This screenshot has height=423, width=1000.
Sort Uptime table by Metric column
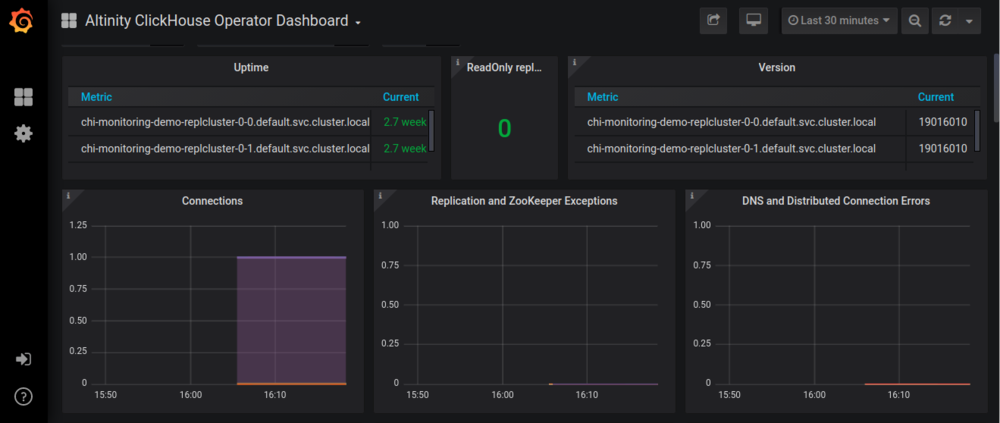pos(97,97)
